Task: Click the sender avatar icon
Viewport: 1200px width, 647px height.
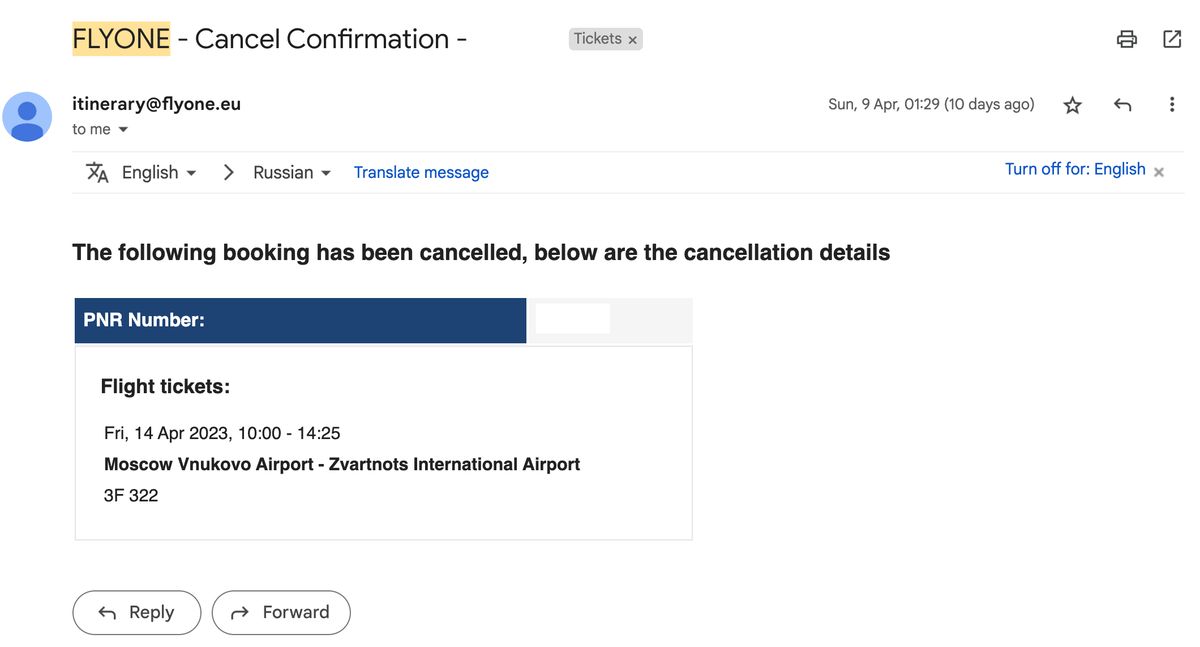Action: 27,117
